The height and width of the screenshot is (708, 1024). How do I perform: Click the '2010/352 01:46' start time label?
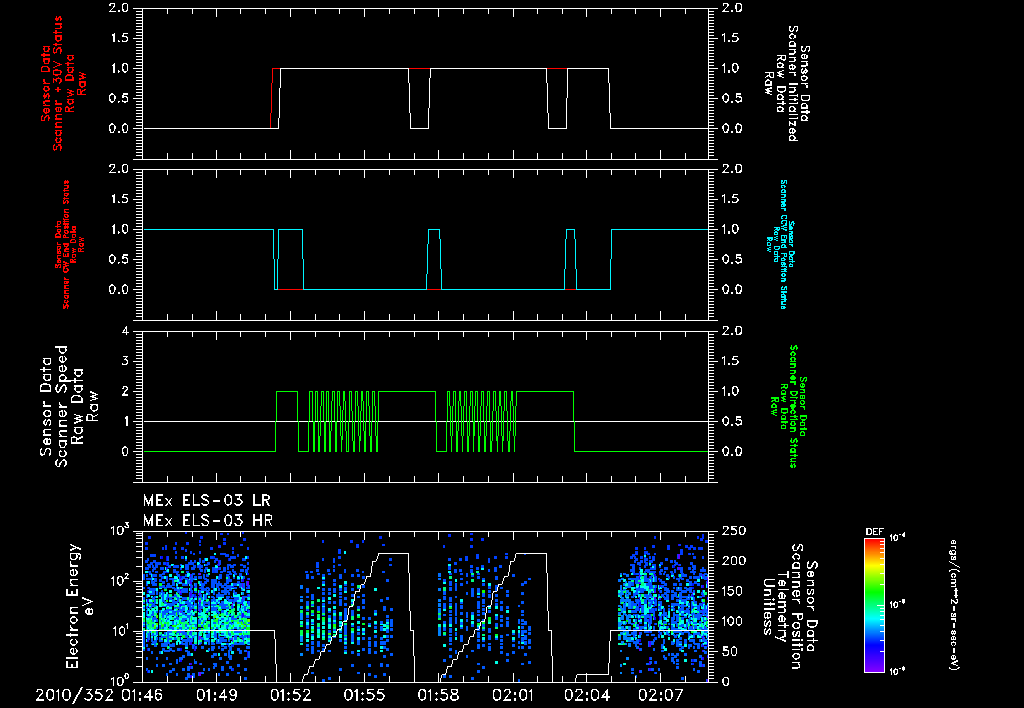(99, 695)
